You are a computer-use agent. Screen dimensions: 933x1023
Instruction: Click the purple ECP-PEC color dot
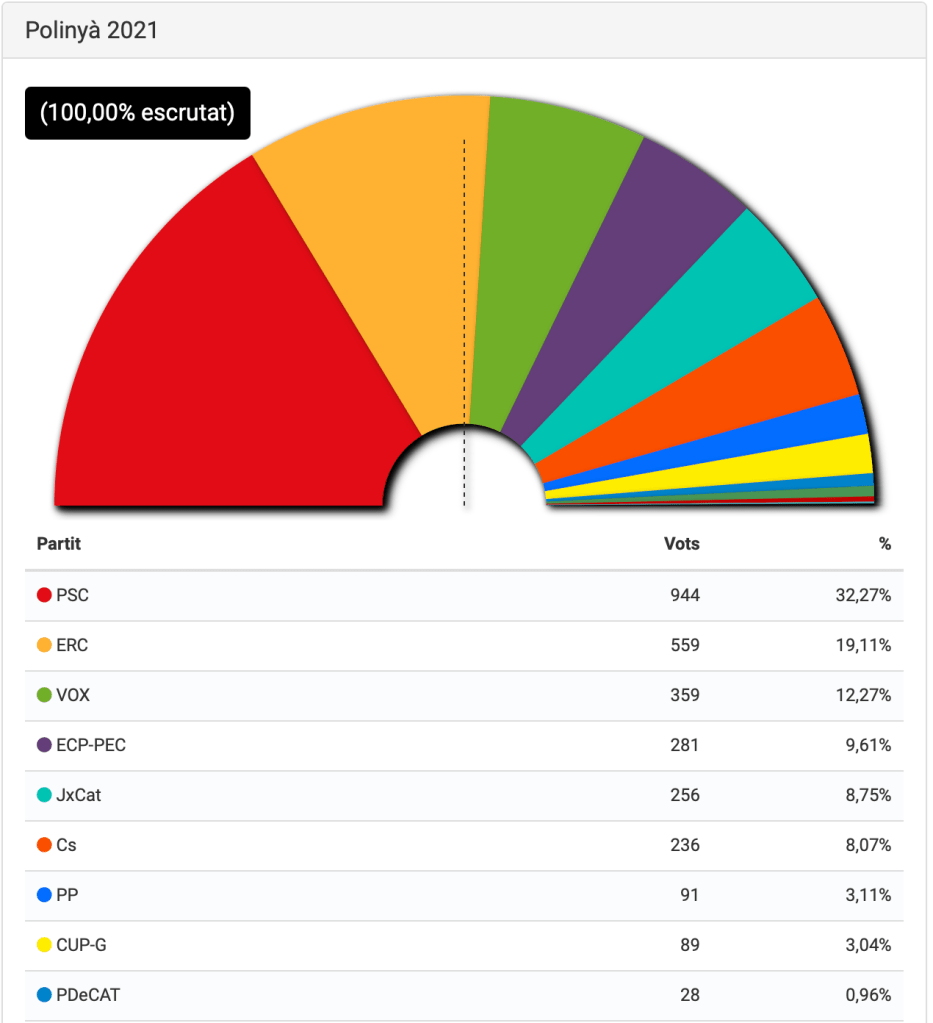tap(44, 746)
